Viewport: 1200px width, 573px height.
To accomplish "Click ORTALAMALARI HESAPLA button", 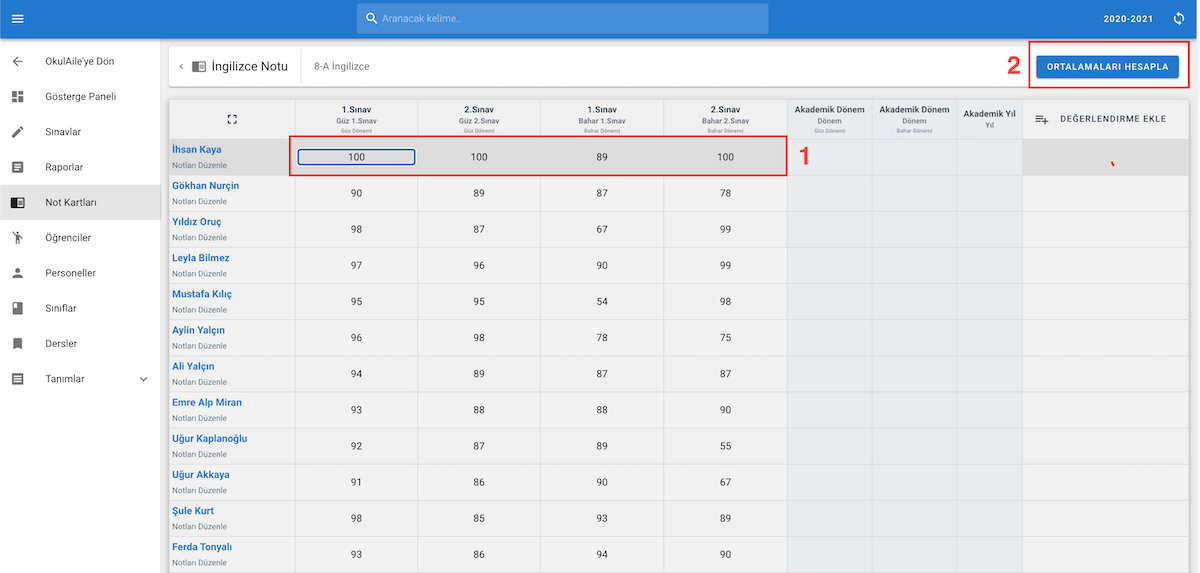I will click(1107, 66).
